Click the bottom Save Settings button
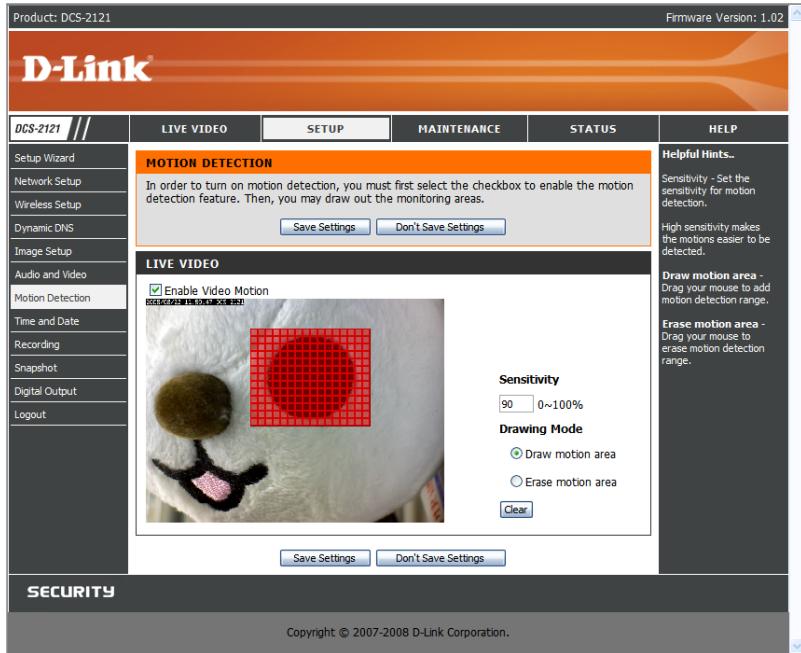801x653 pixels. tap(325, 558)
